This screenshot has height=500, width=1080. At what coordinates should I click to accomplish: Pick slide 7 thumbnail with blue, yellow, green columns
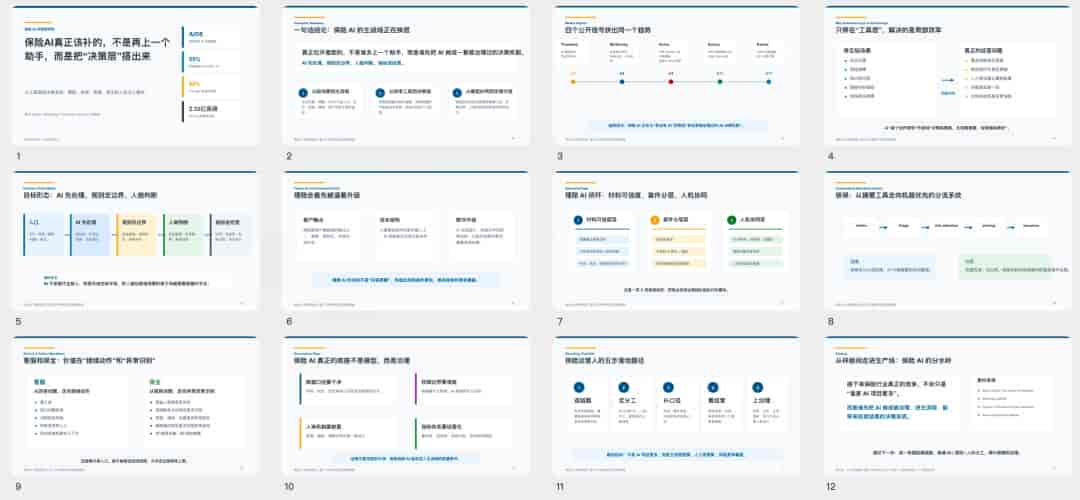(x=676, y=241)
